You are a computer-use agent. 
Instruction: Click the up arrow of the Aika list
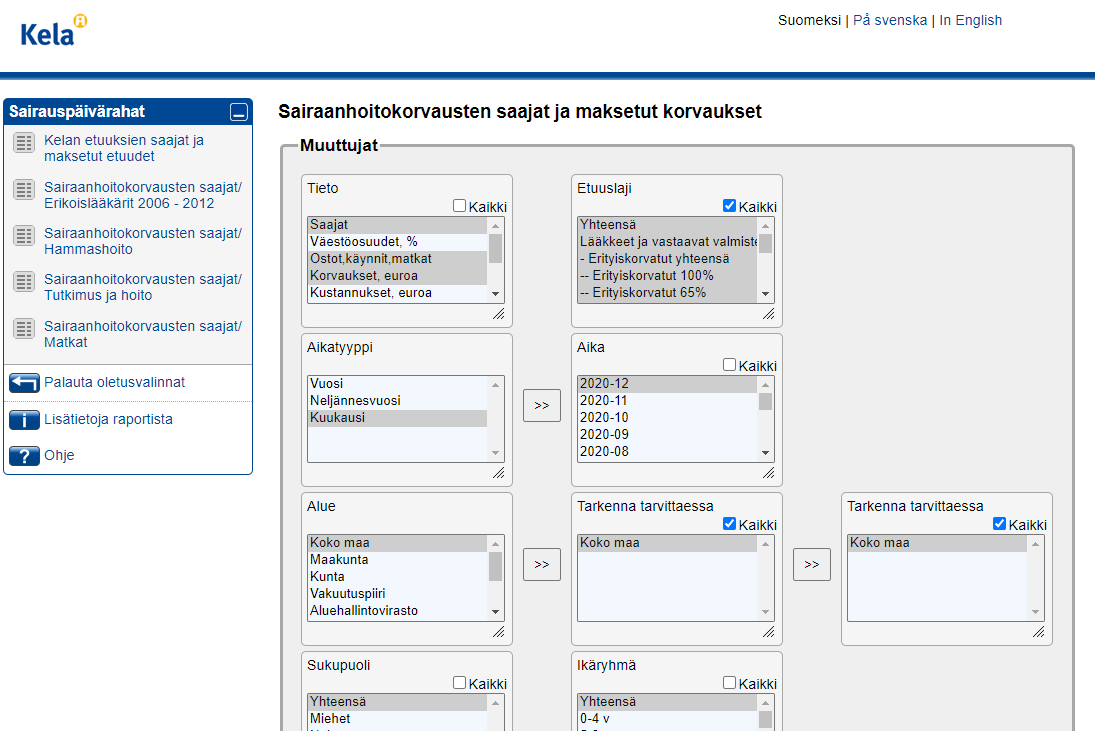(x=766, y=385)
